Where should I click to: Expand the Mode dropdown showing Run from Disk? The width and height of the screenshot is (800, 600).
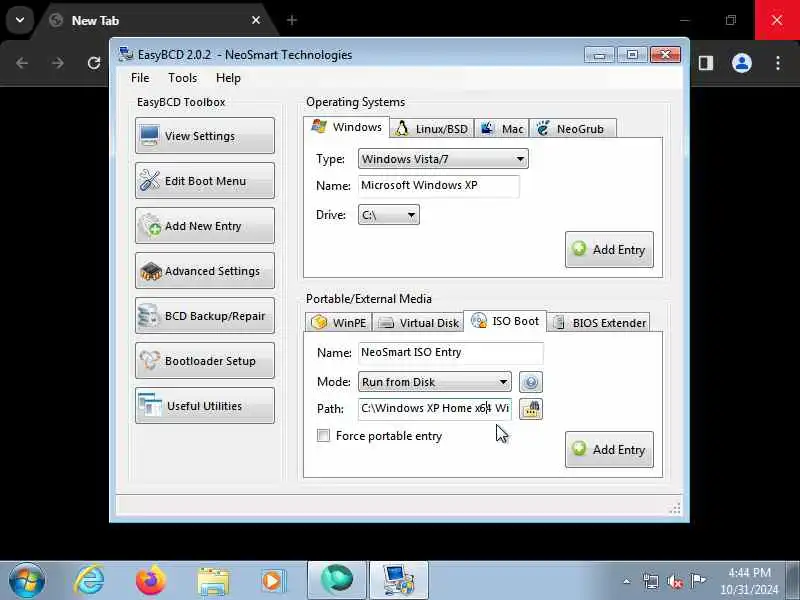pos(435,382)
